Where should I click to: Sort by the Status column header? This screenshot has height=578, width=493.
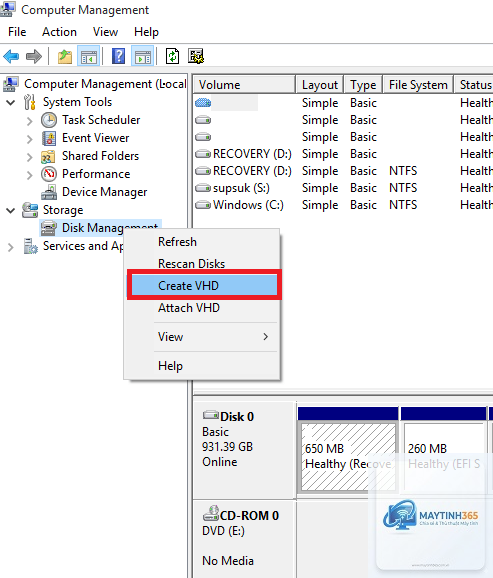coord(474,85)
